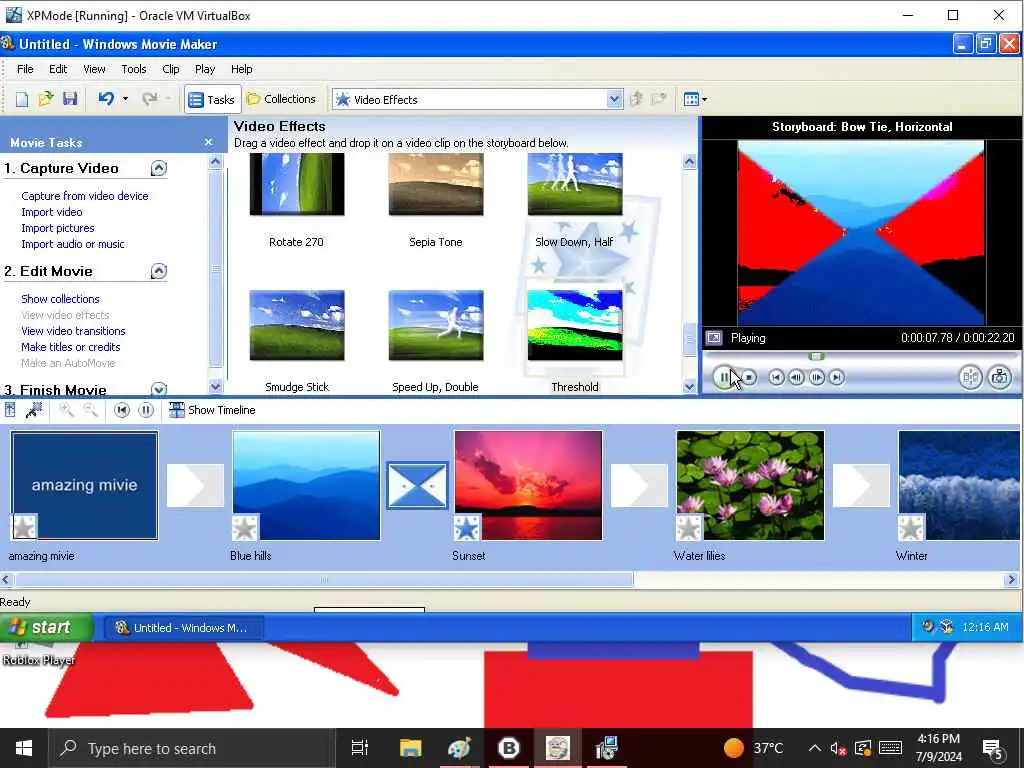Viewport: 1024px width, 768px height.
Task: Click the Bow Tie transition cell
Action: 417,485
